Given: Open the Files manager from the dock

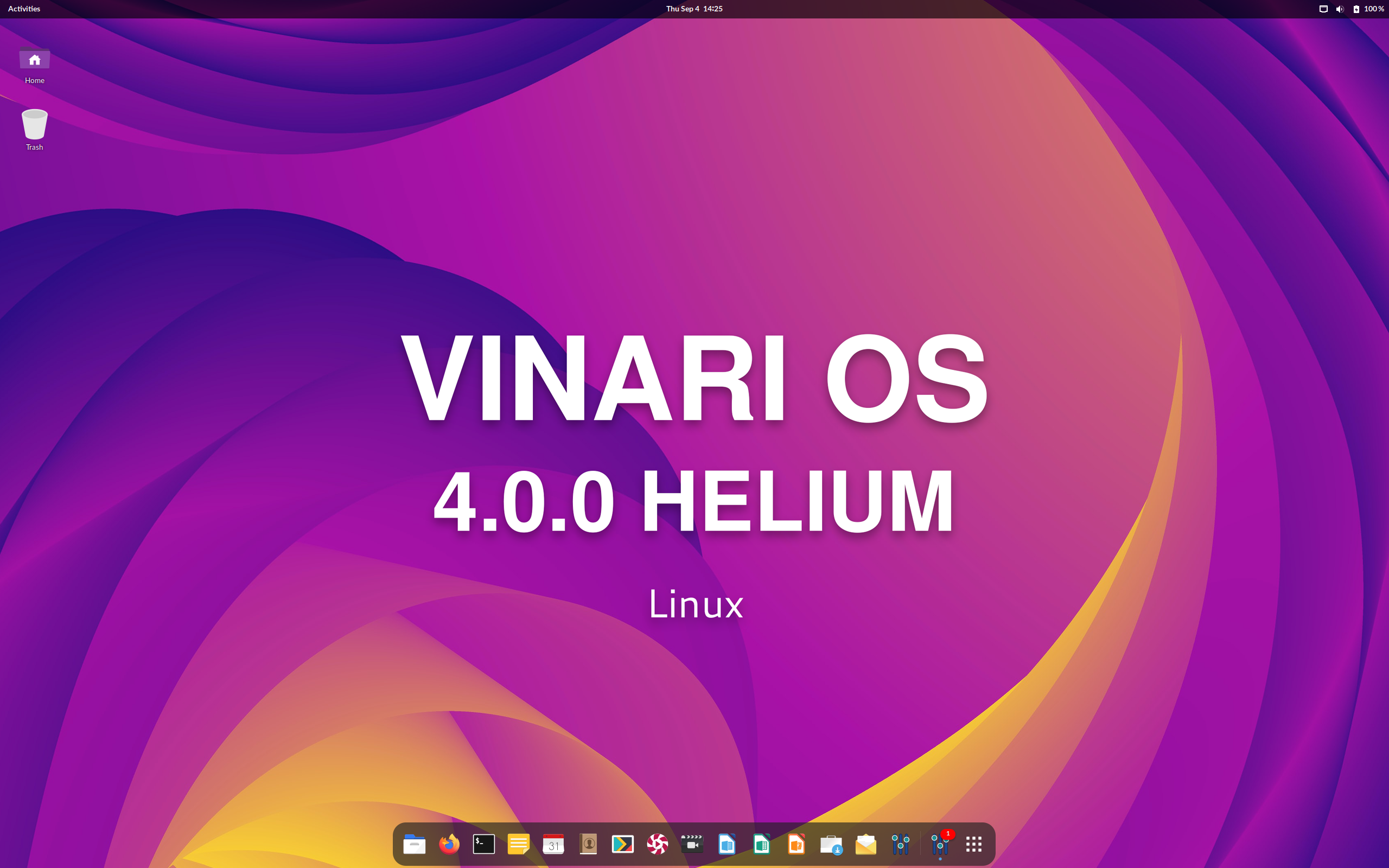Looking at the screenshot, I should click(x=414, y=844).
